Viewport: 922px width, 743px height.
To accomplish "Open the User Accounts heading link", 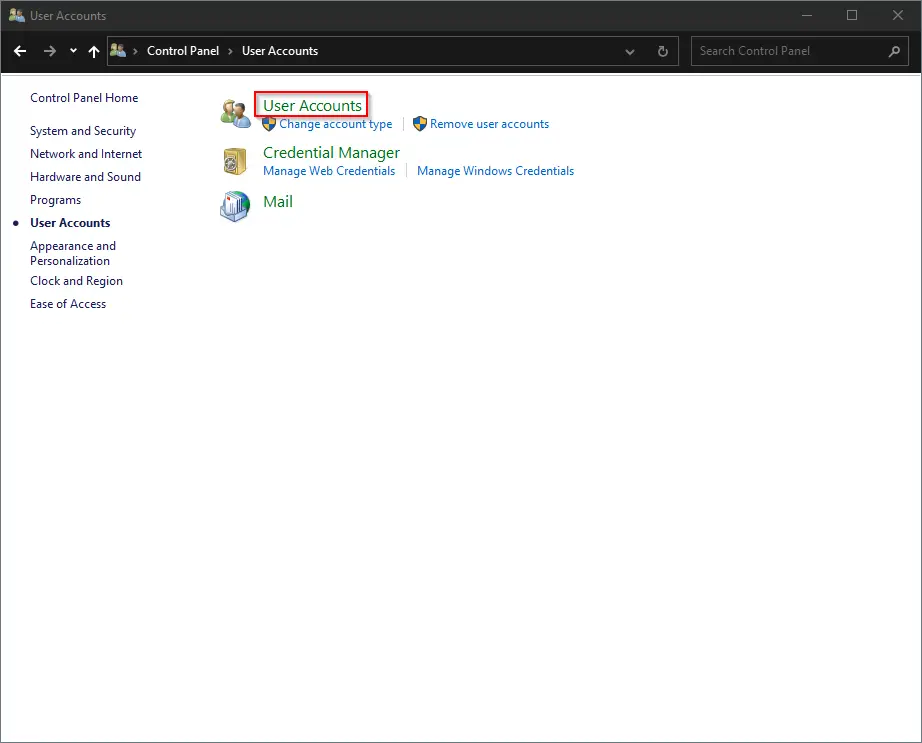I will 312,106.
